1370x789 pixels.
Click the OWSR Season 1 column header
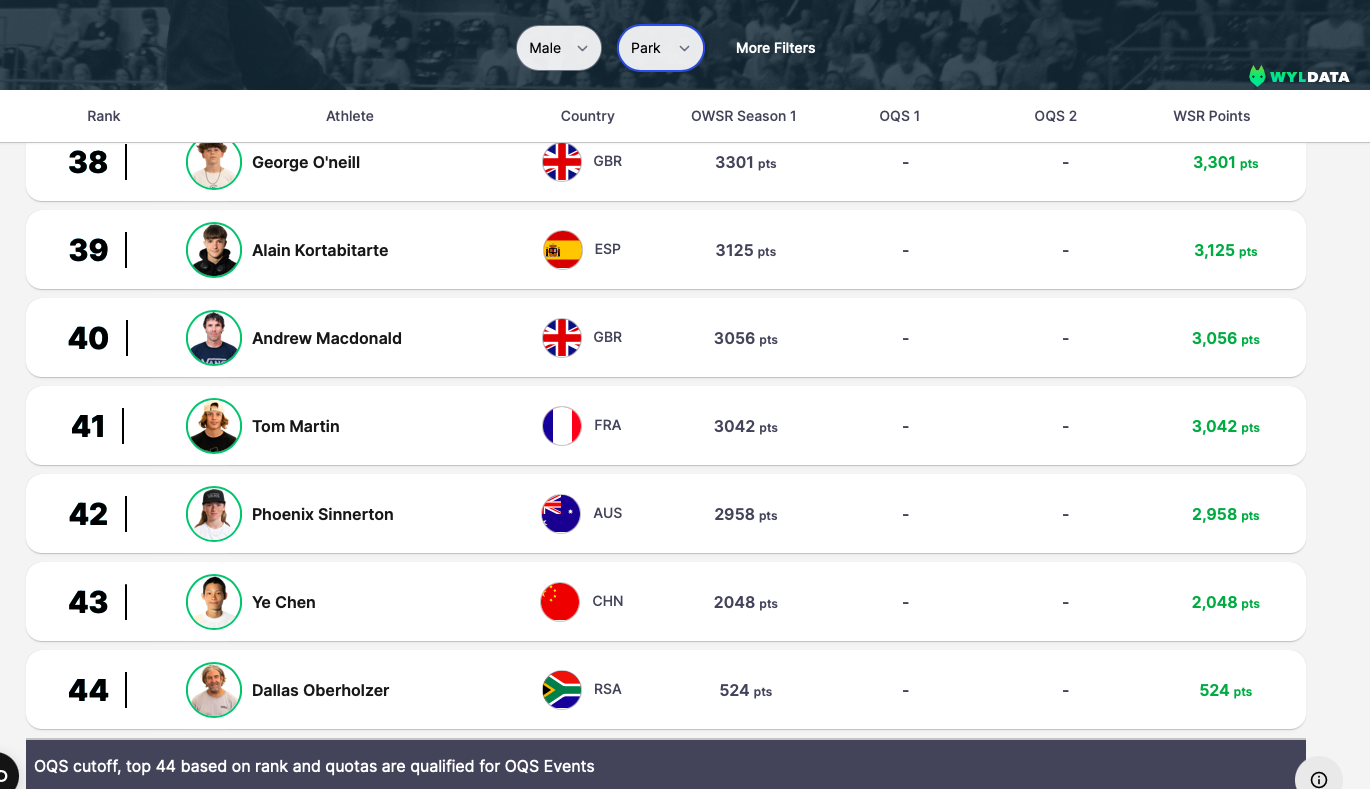tap(743, 116)
